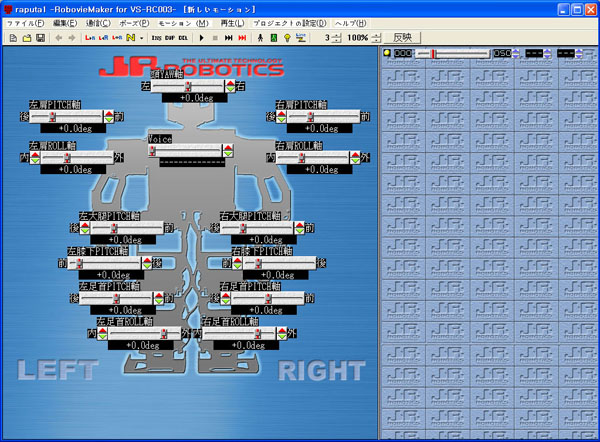Click the DEL toolbar button
Image resolution: width=600 pixels, height=442 pixels.
pyautogui.click(x=183, y=37)
